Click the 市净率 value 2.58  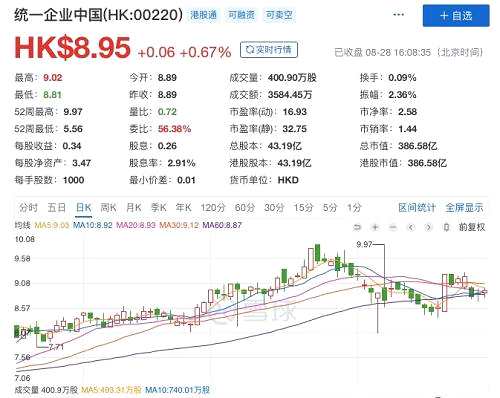click(x=407, y=112)
